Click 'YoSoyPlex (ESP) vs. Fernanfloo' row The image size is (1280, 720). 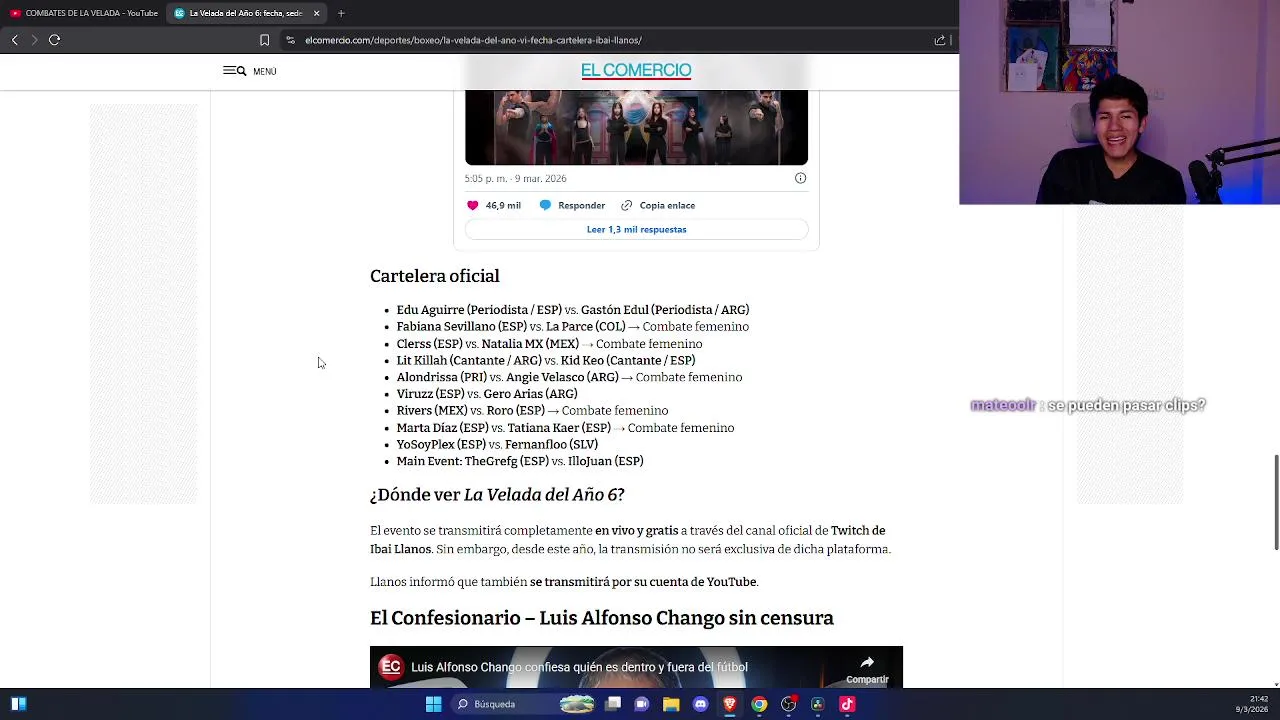tap(497, 444)
